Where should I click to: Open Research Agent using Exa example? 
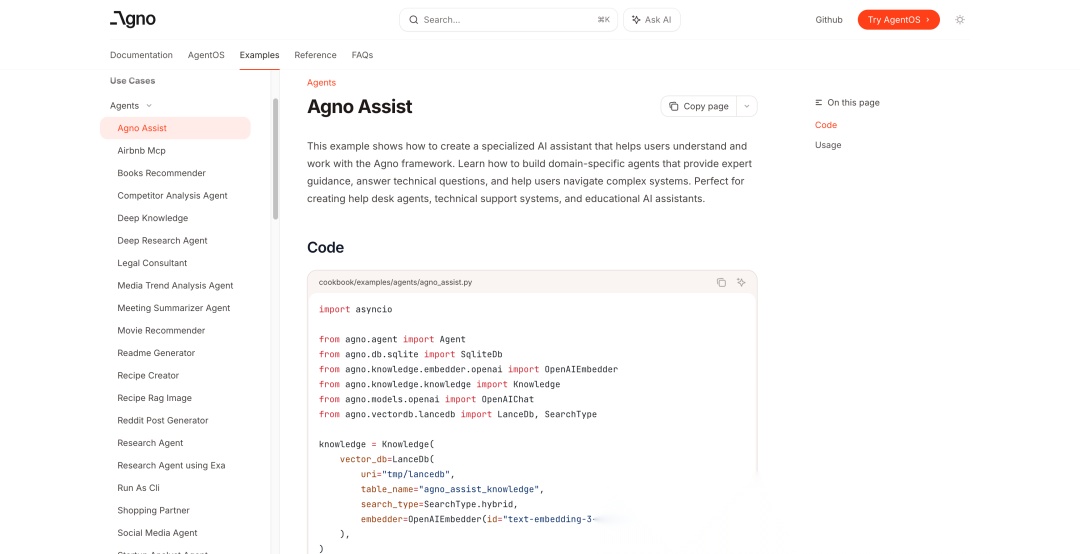(x=171, y=466)
